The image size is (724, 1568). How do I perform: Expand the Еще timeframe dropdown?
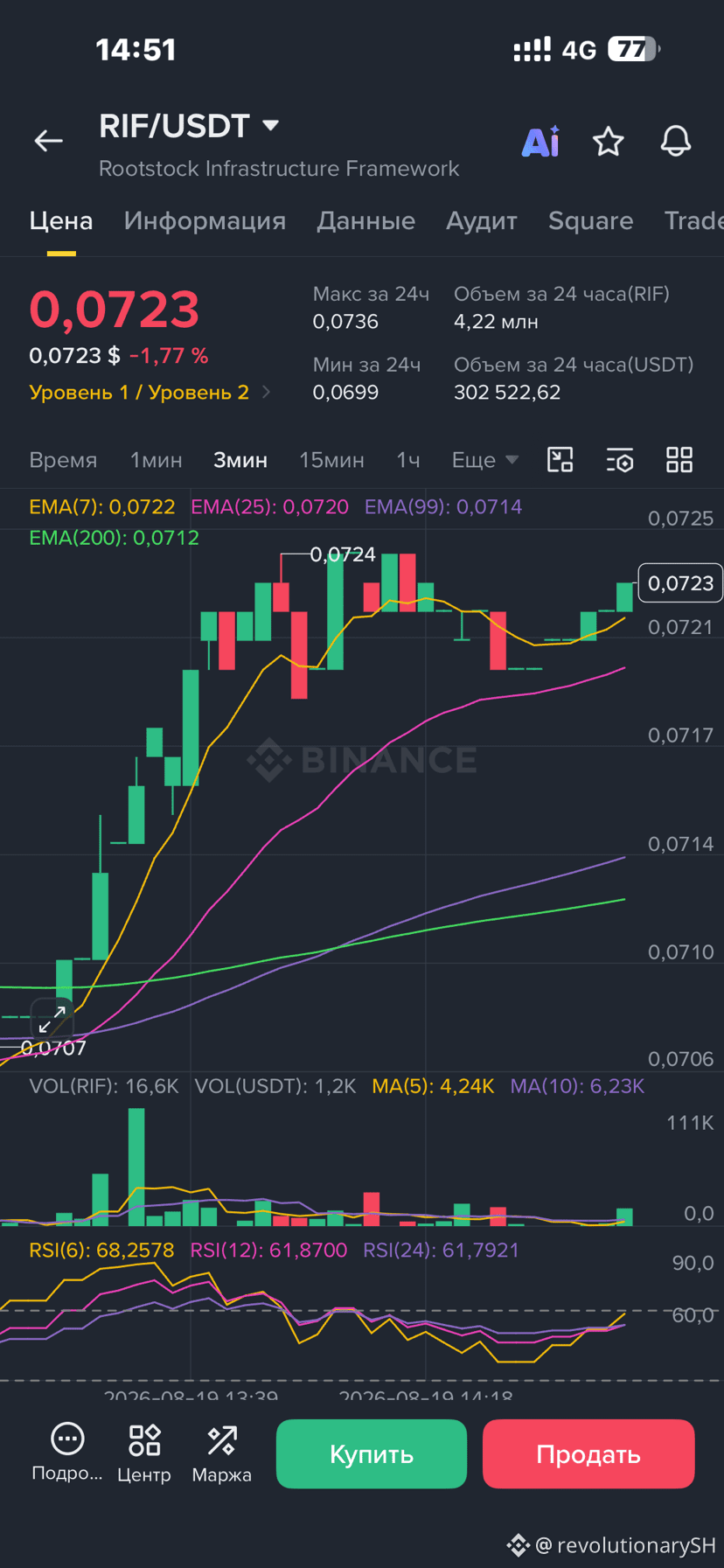[x=485, y=460]
